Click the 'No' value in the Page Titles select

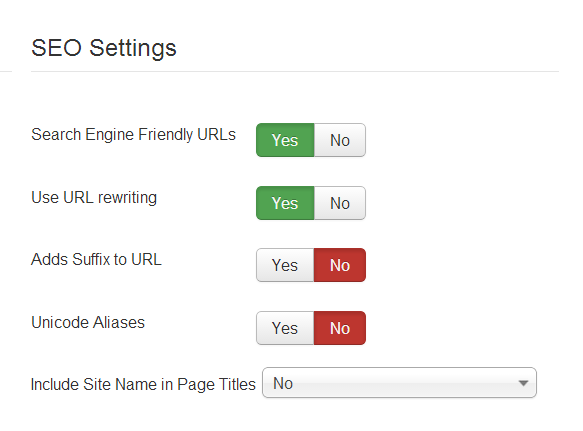click(283, 383)
